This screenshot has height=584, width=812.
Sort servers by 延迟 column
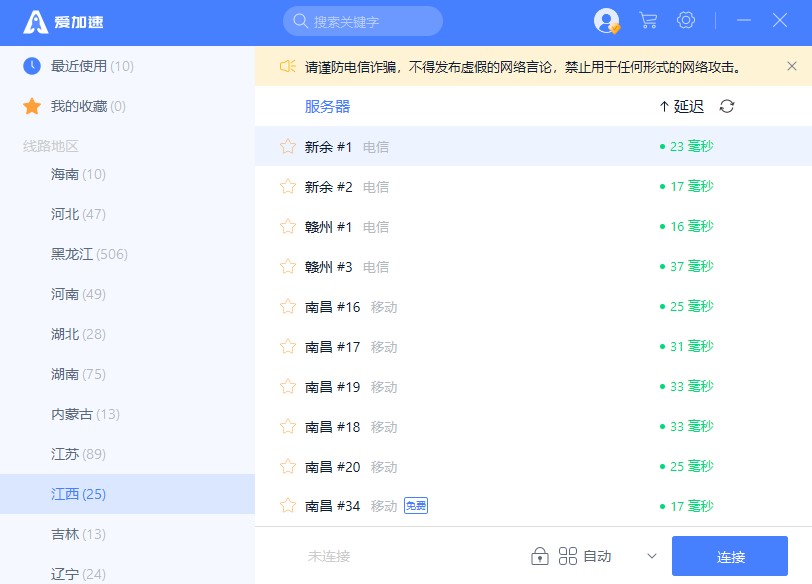pyautogui.click(x=681, y=106)
